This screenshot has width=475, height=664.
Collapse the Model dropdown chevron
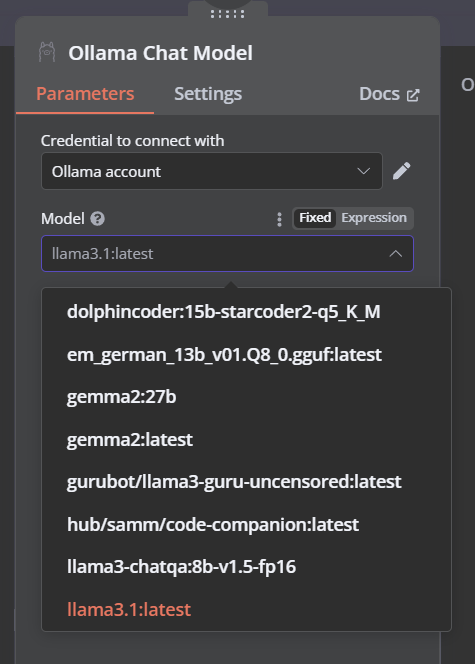pos(395,254)
